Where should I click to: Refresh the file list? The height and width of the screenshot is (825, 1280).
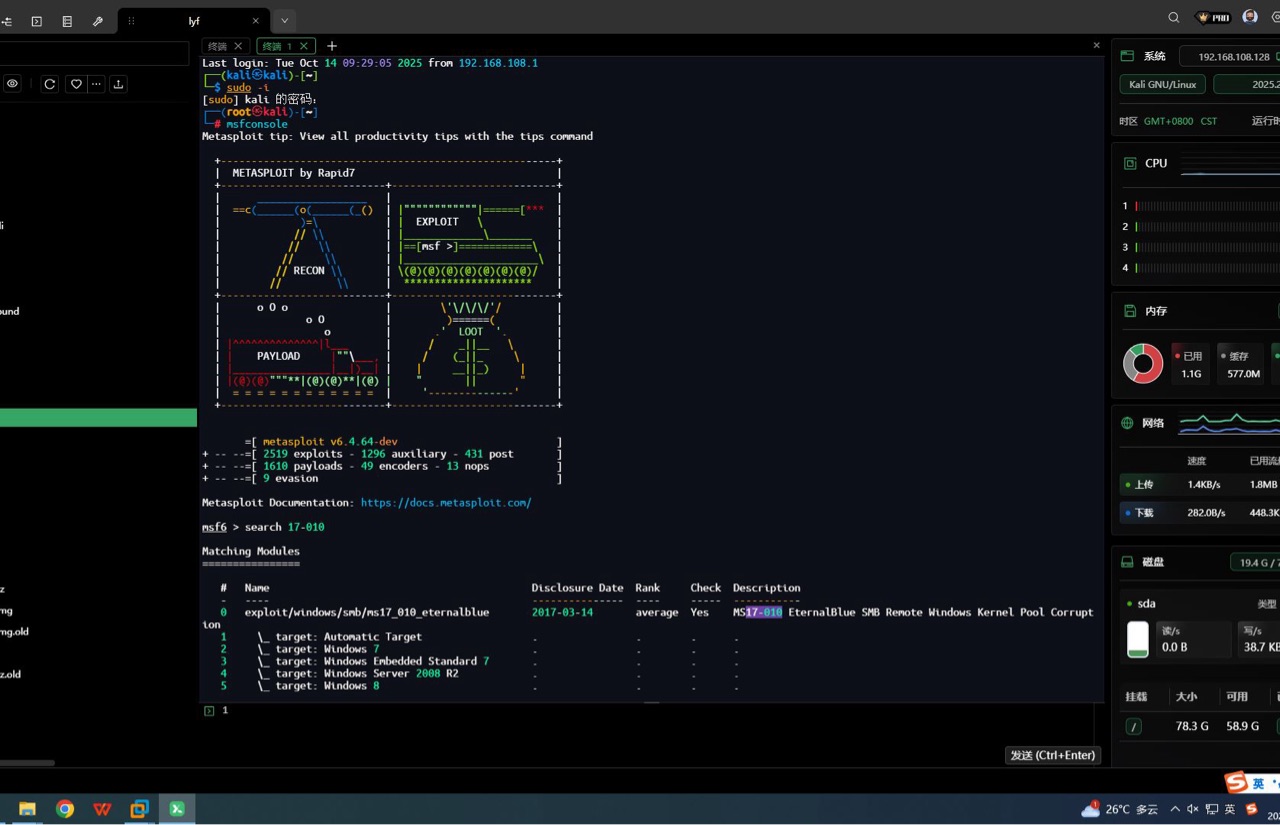tap(49, 84)
